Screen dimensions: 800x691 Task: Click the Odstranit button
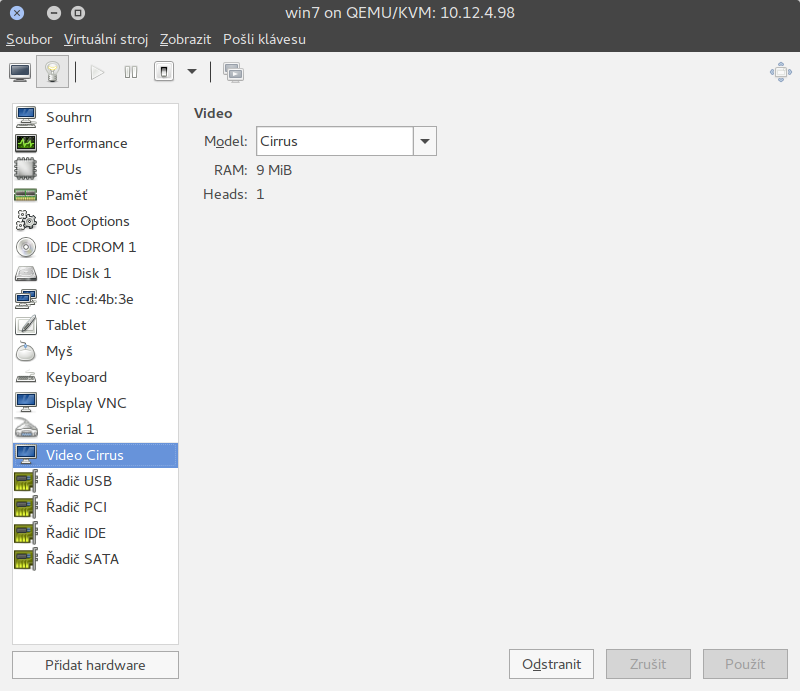551,664
